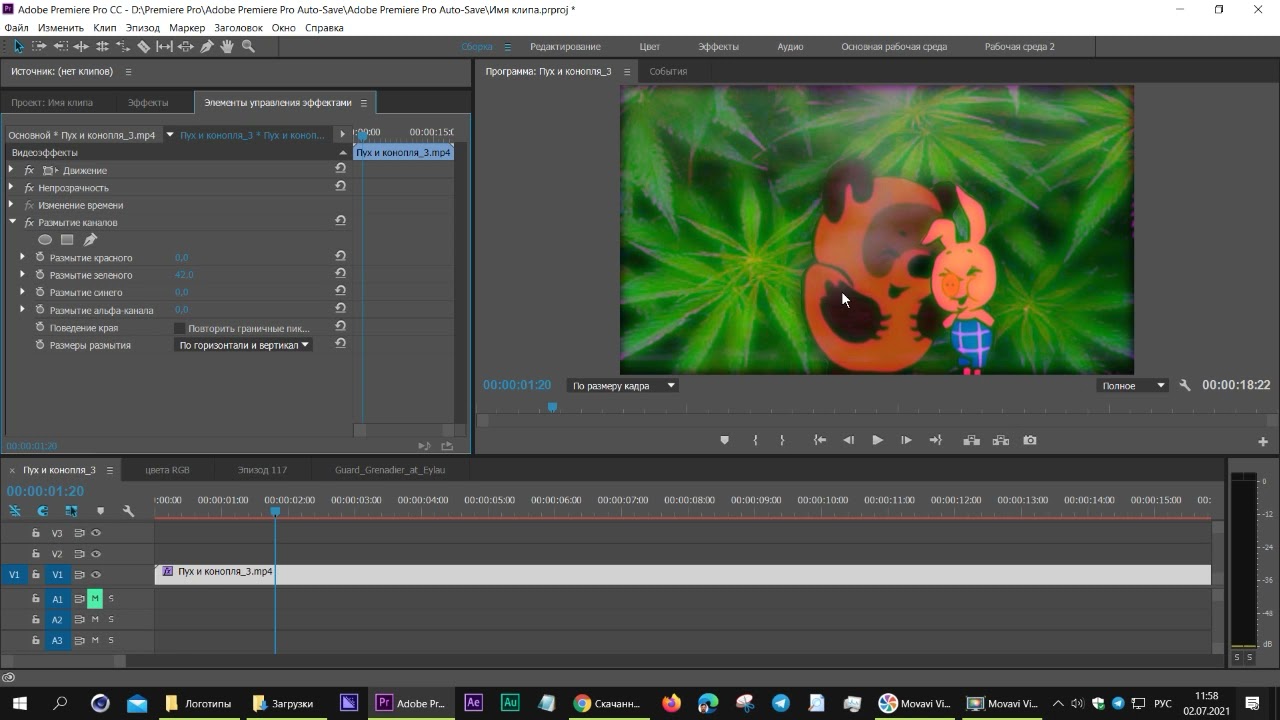Image resolution: width=1280 pixels, height=720 pixels.
Task: Select the Pen tool in the toolbar
Action: pos(207,46)
